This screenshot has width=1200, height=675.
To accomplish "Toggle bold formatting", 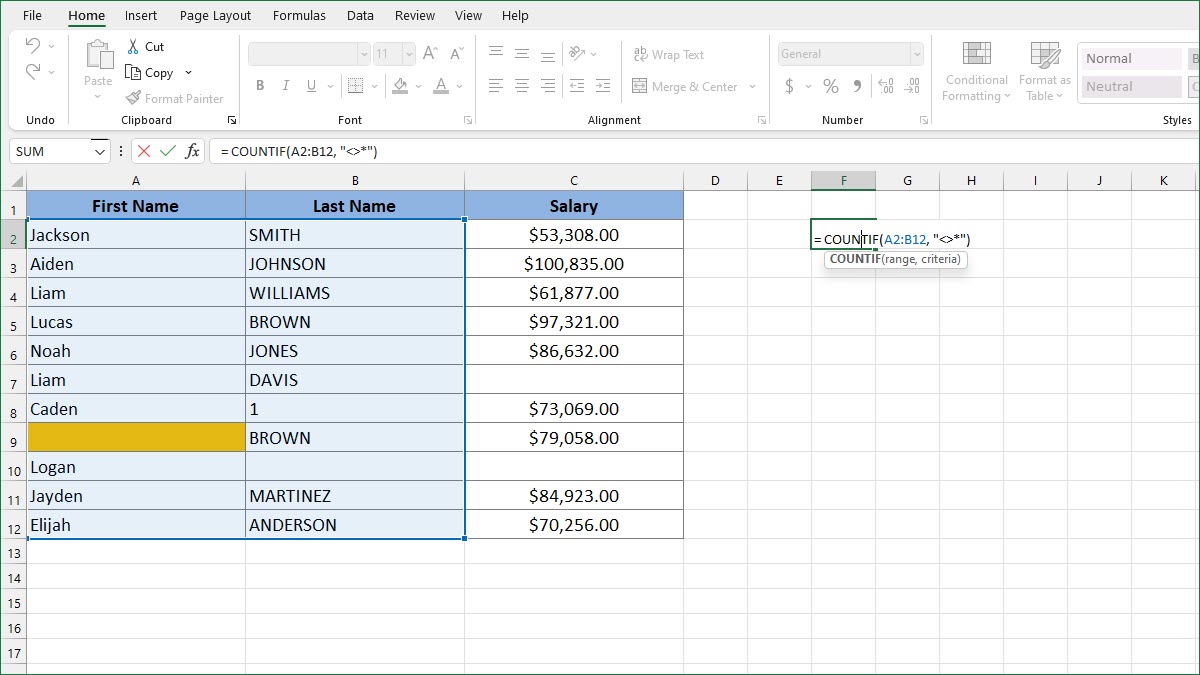I will [259, 86].
